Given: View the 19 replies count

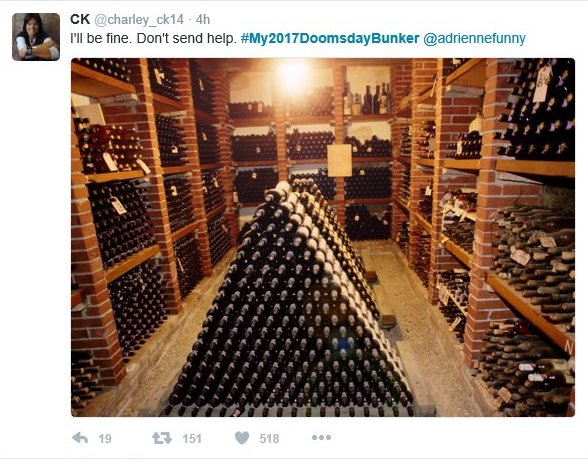Looking at the screenshot, I should (105, 438).
